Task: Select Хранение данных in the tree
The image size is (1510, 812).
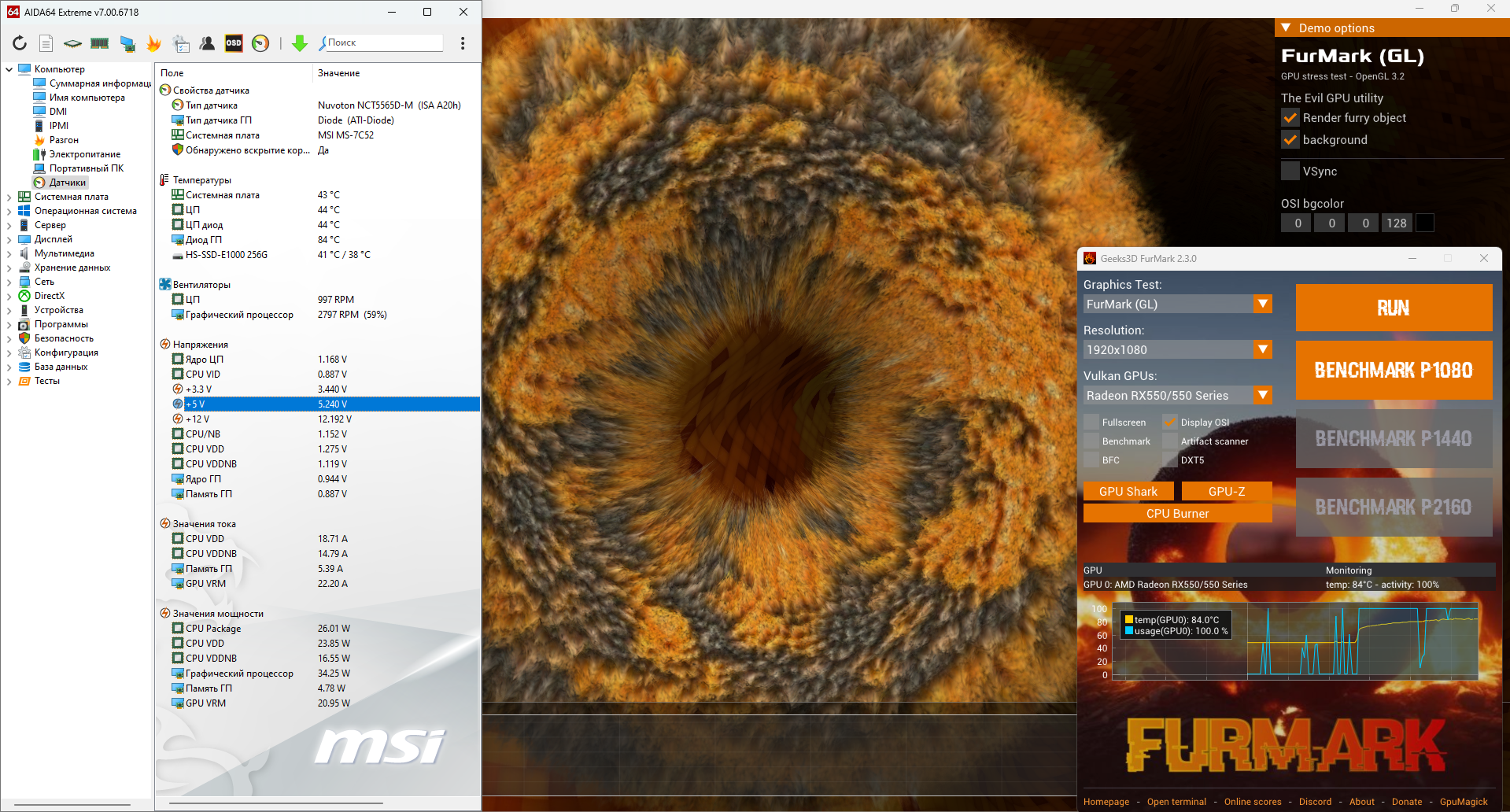Action: click(x=72, y=268)
